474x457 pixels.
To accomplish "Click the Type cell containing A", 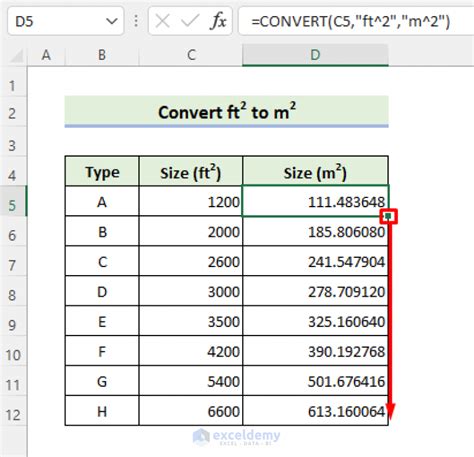I will click(102, 201).
